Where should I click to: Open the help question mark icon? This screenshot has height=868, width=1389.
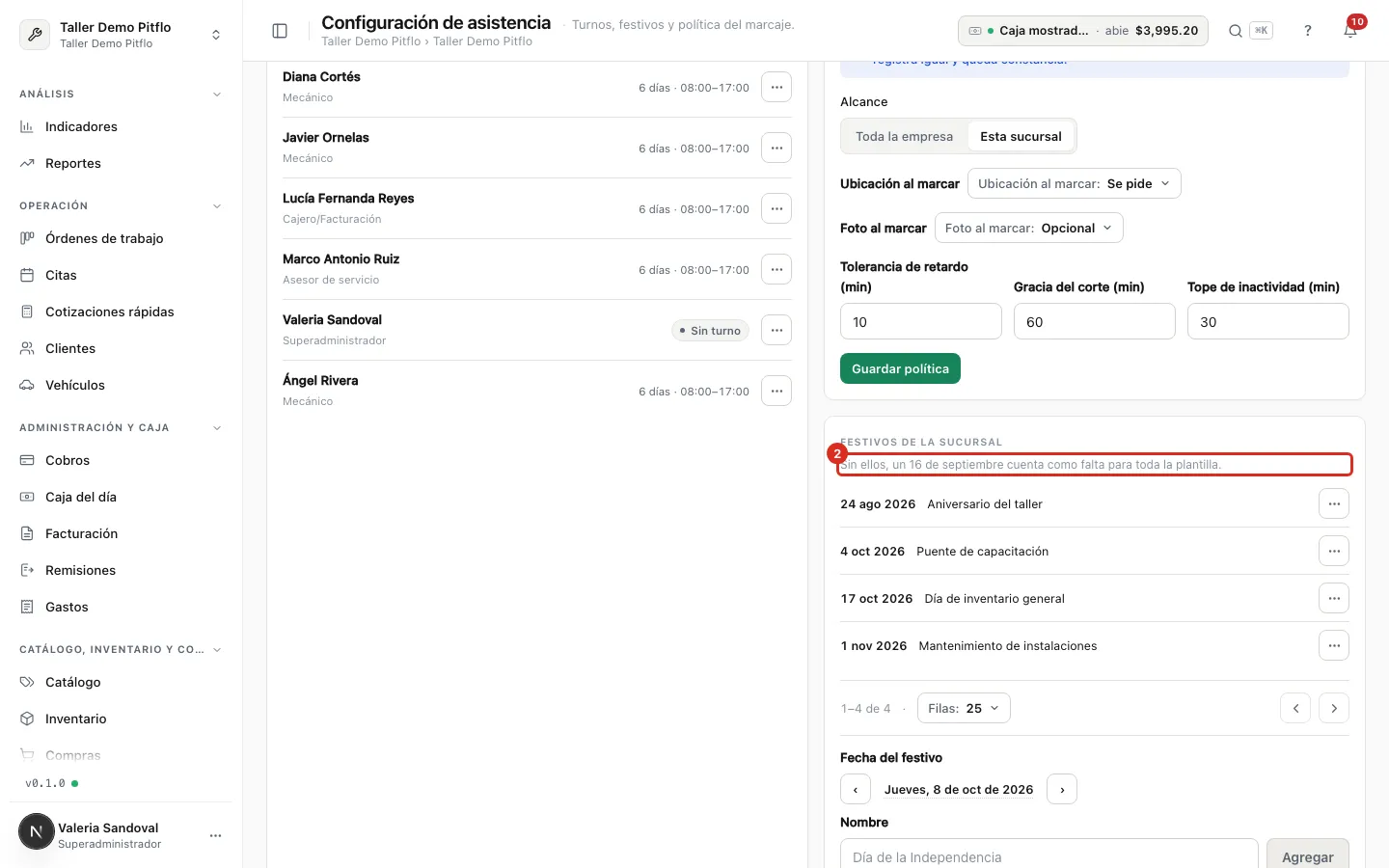(x=1308, y=31)
